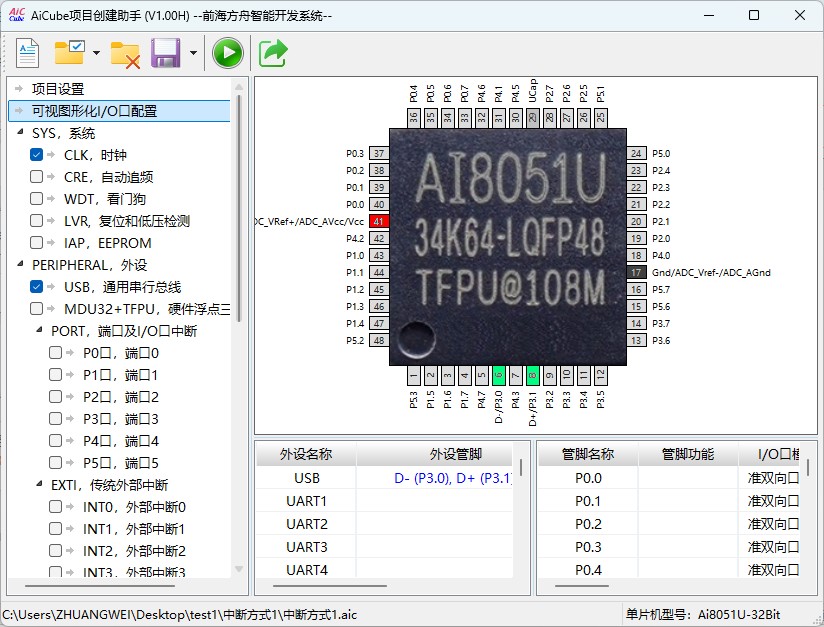Screen dimensions: 824x627
Task: Collapse the SYS, 系统 tree node
Action: 20,132
